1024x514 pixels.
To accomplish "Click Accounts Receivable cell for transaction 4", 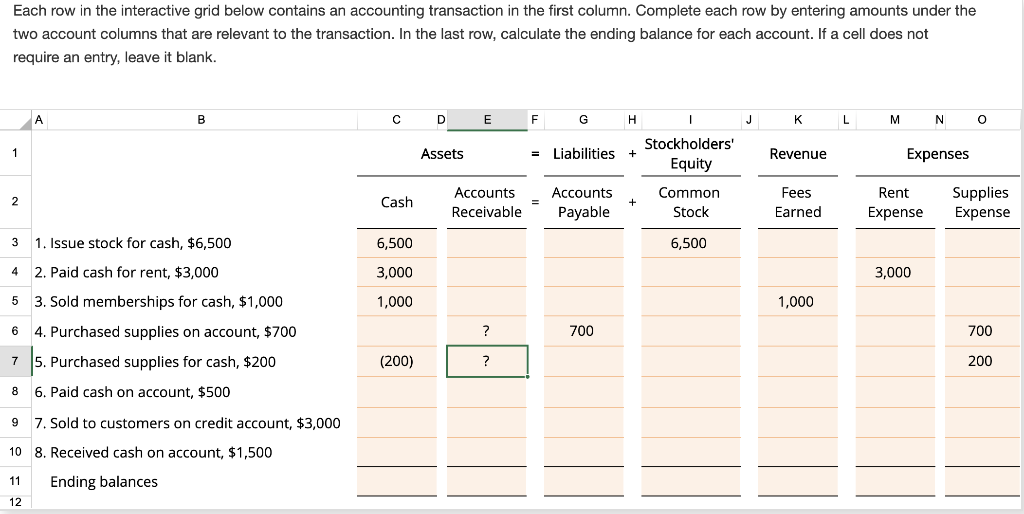I will [x=487, y=331].
